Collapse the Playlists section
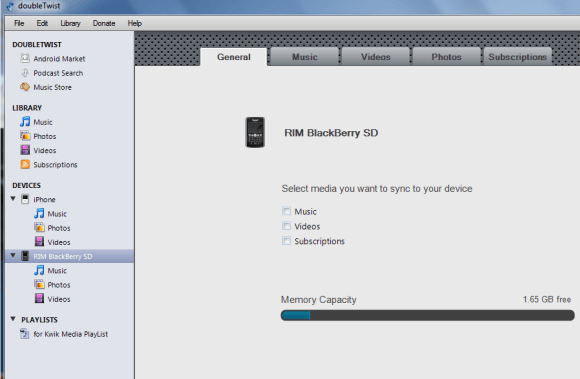 tap(13, 319)
